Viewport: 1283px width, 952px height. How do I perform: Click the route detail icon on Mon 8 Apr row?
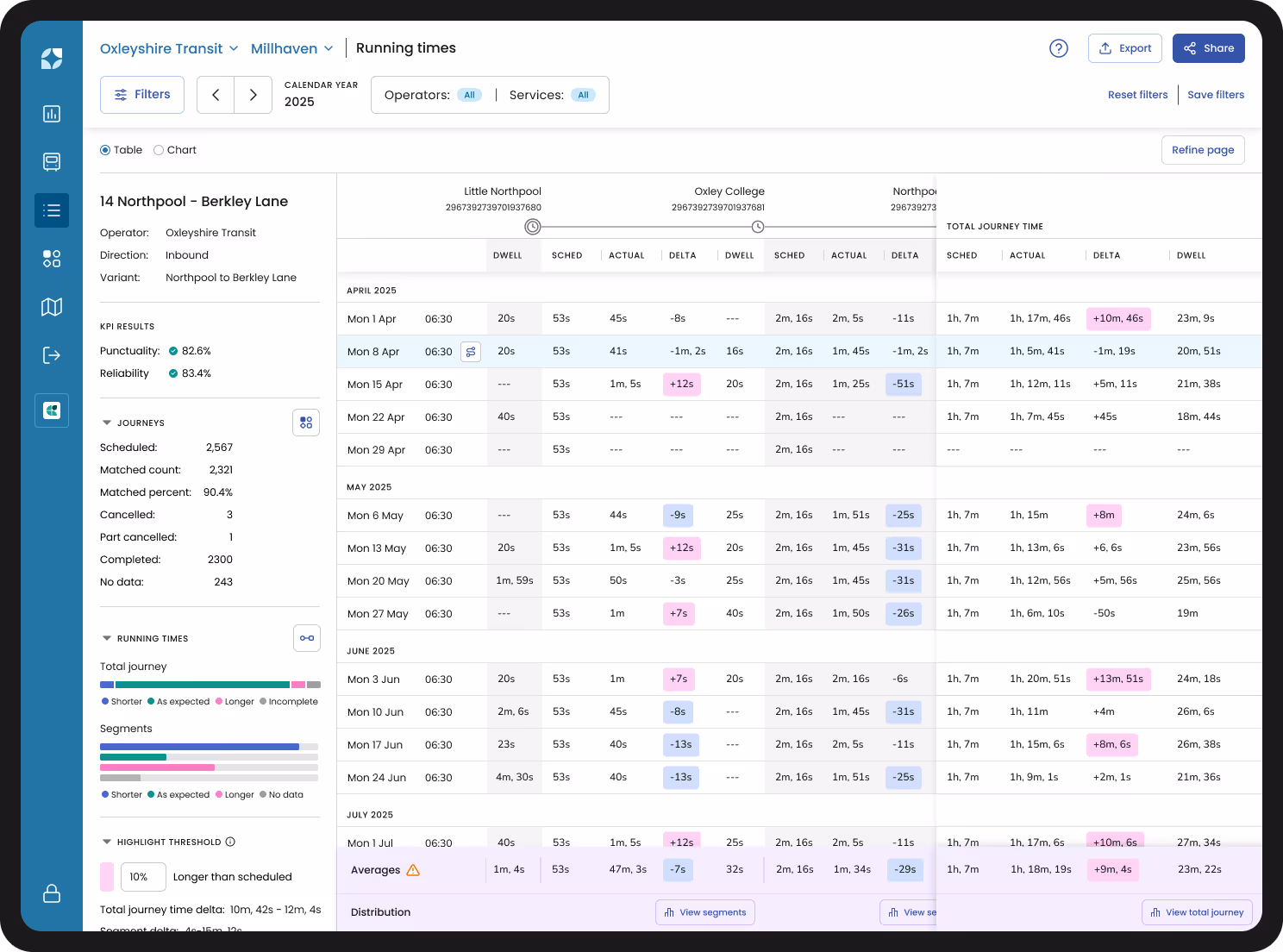tap(471, 352)
